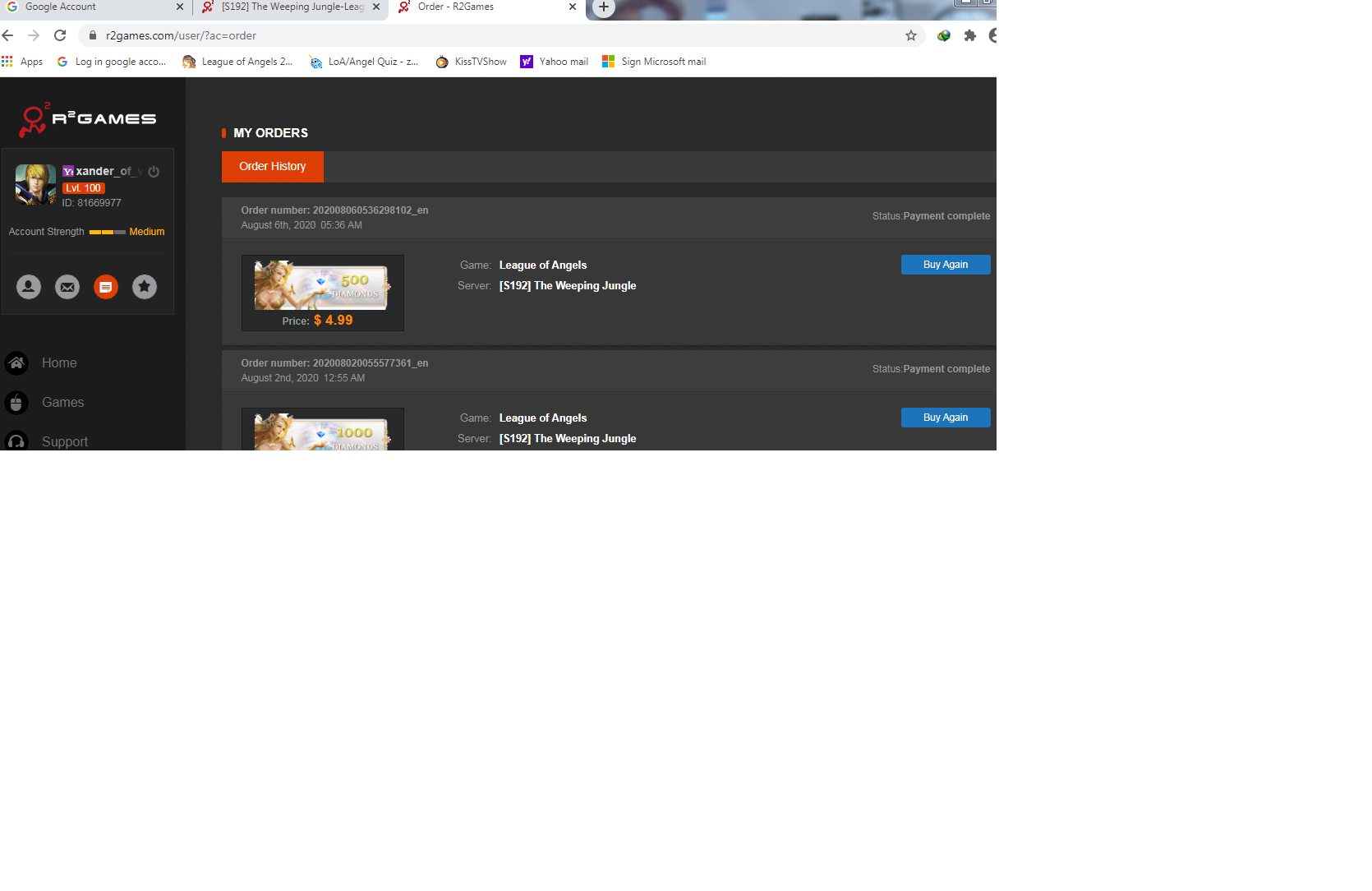Reload the page

pos(60,35)
